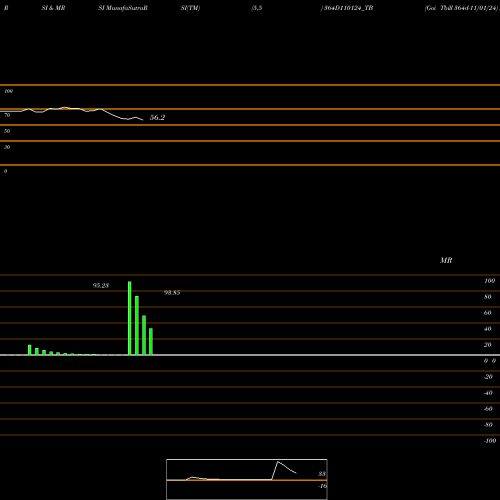Click the '364D110124_TB' symbol text
Viewport: 500px width, 500px height.
point(348,8)
